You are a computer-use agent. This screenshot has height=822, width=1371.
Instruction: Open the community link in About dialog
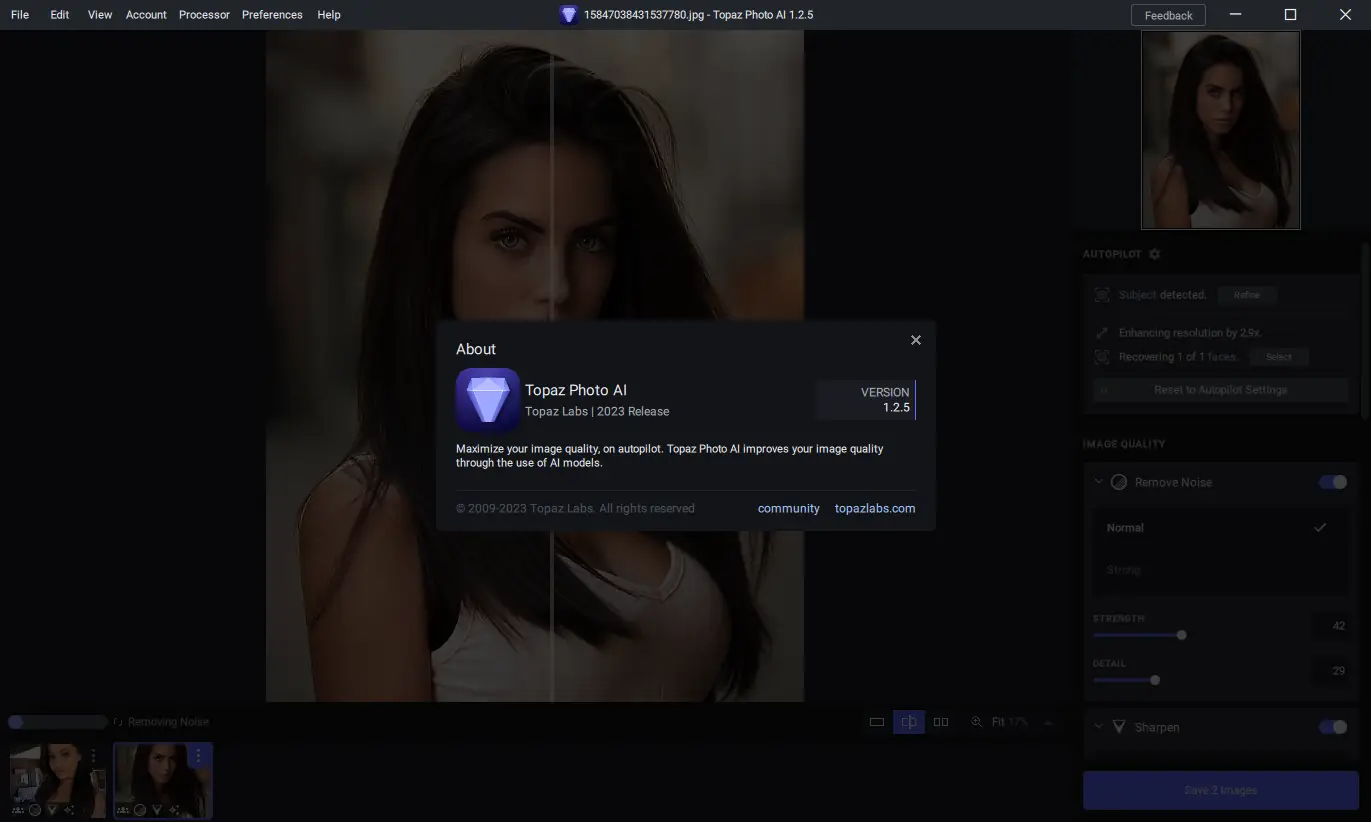click(788, 508)
